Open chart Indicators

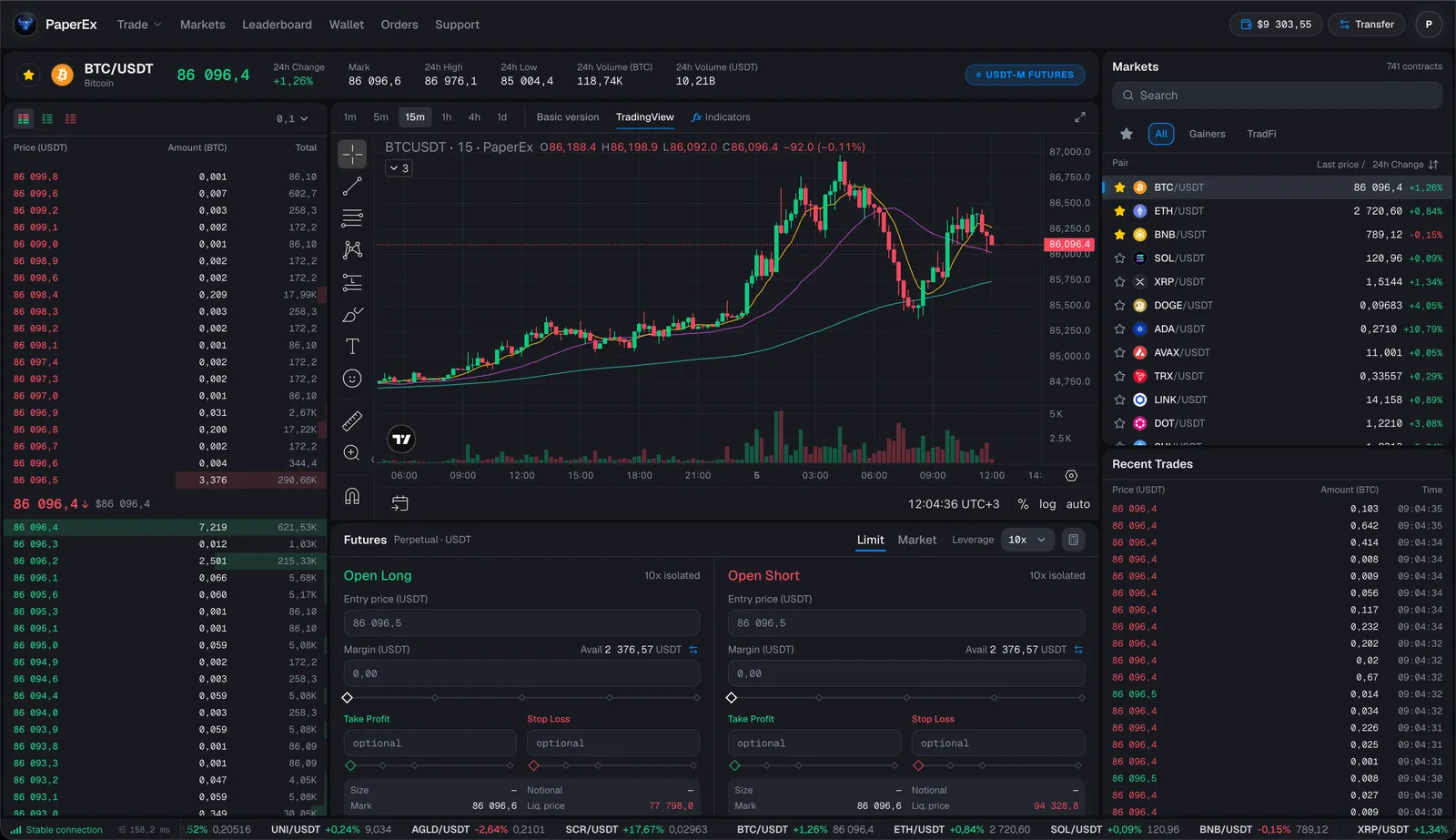pyautogui.click(x=721, y=117)
